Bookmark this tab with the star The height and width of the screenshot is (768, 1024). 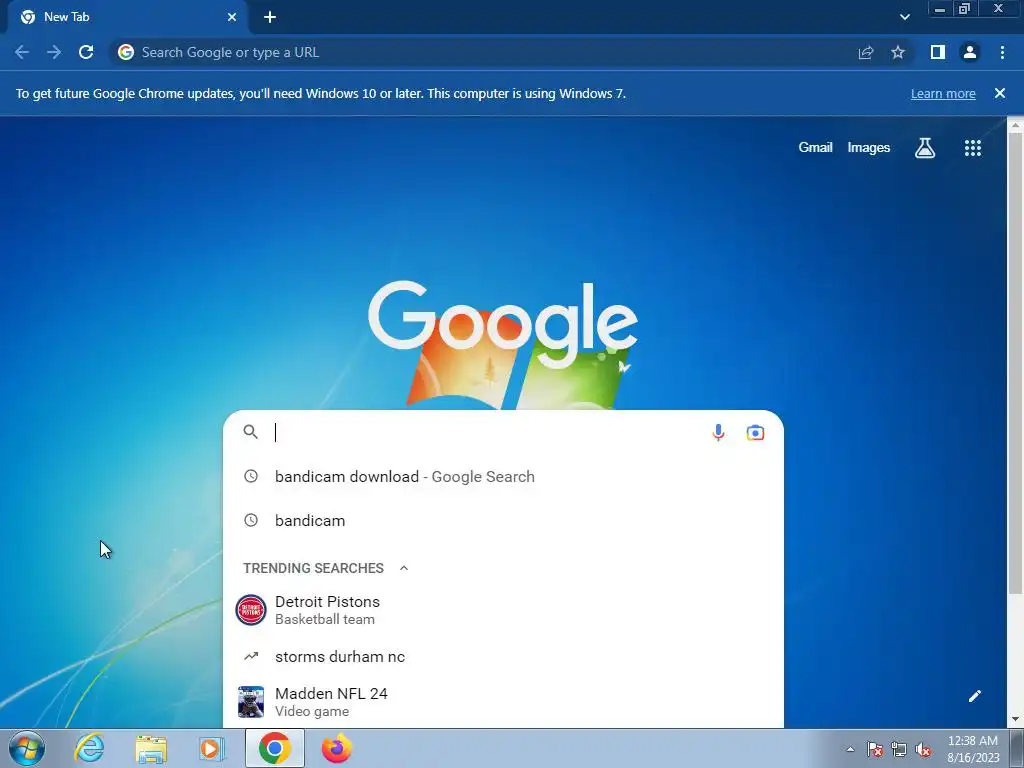[x=898, y=52]
